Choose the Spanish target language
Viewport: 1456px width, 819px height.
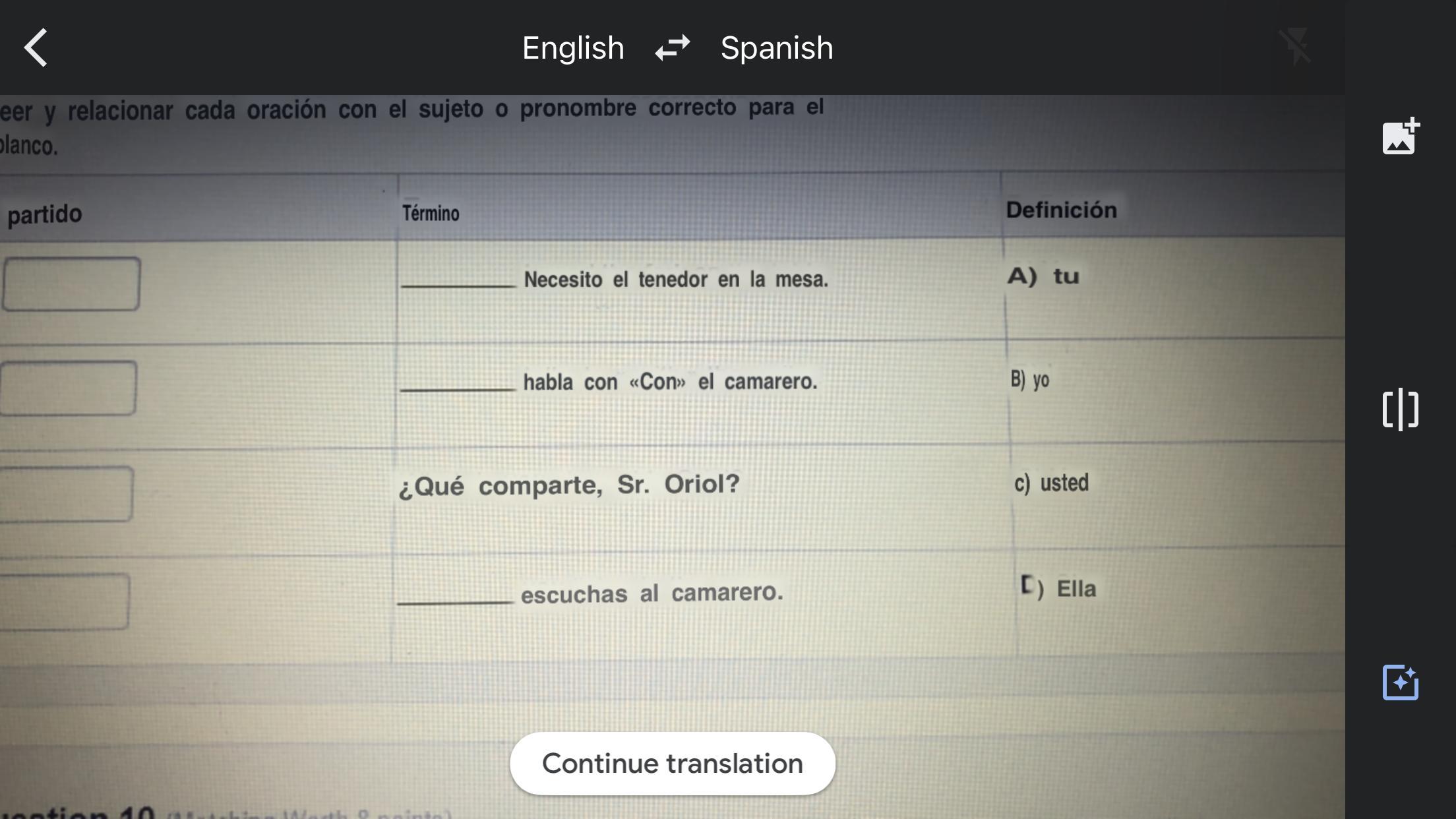[x=776, y=47]
